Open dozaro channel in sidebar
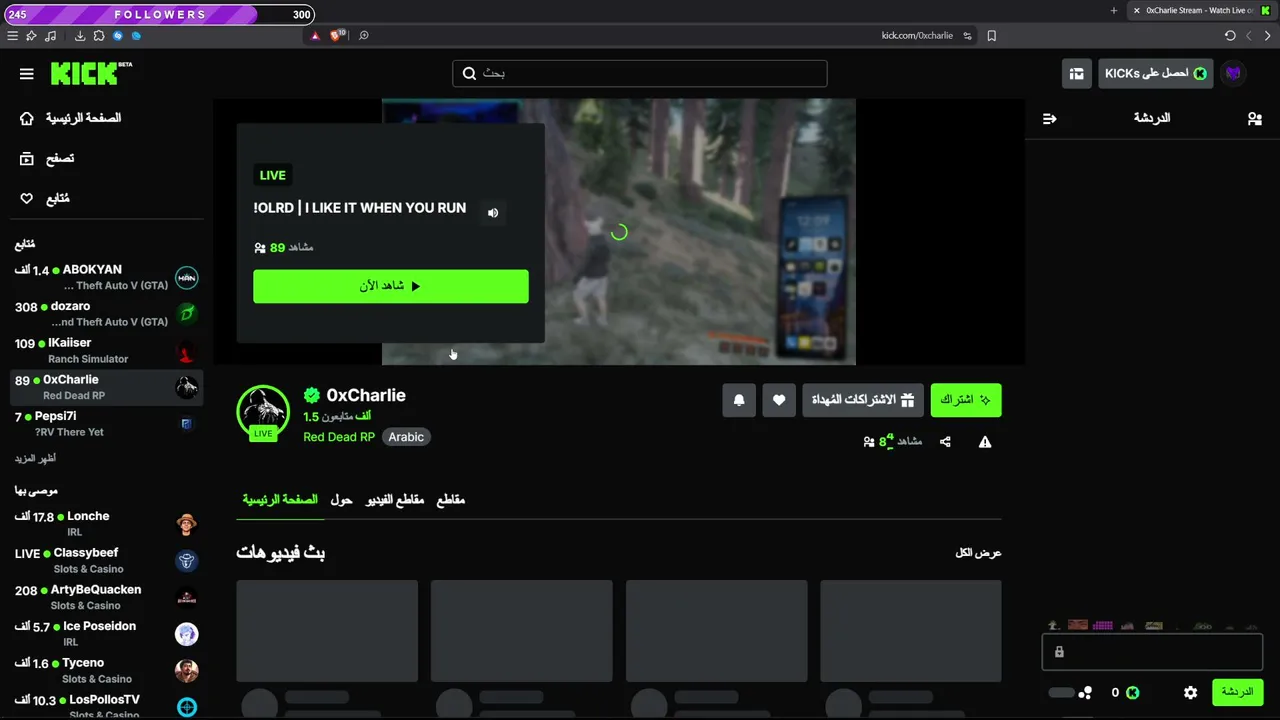This screenshot has width=1280, height=720. click(106, 314)
